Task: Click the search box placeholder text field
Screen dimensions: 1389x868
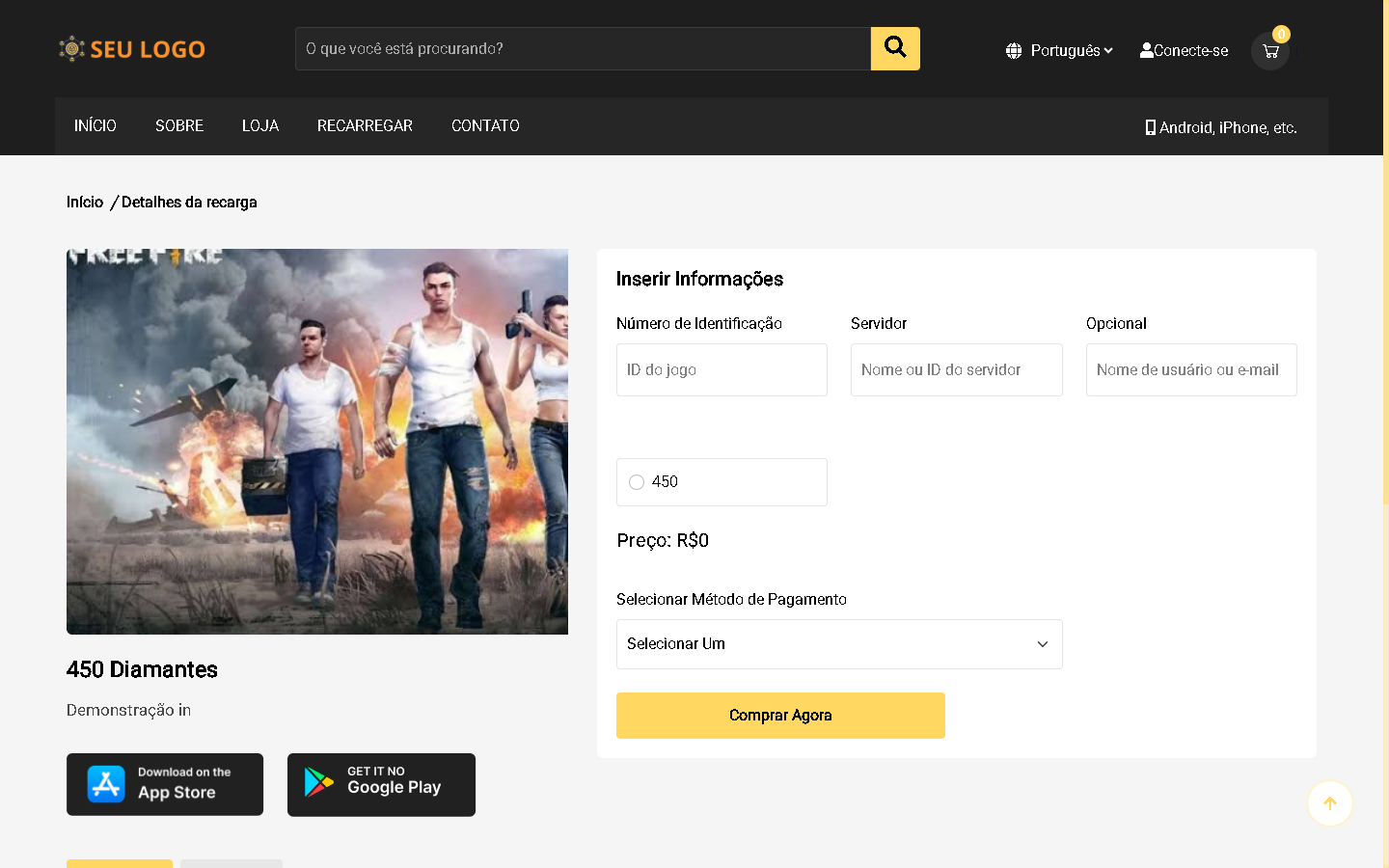Action: pos(583,48)
